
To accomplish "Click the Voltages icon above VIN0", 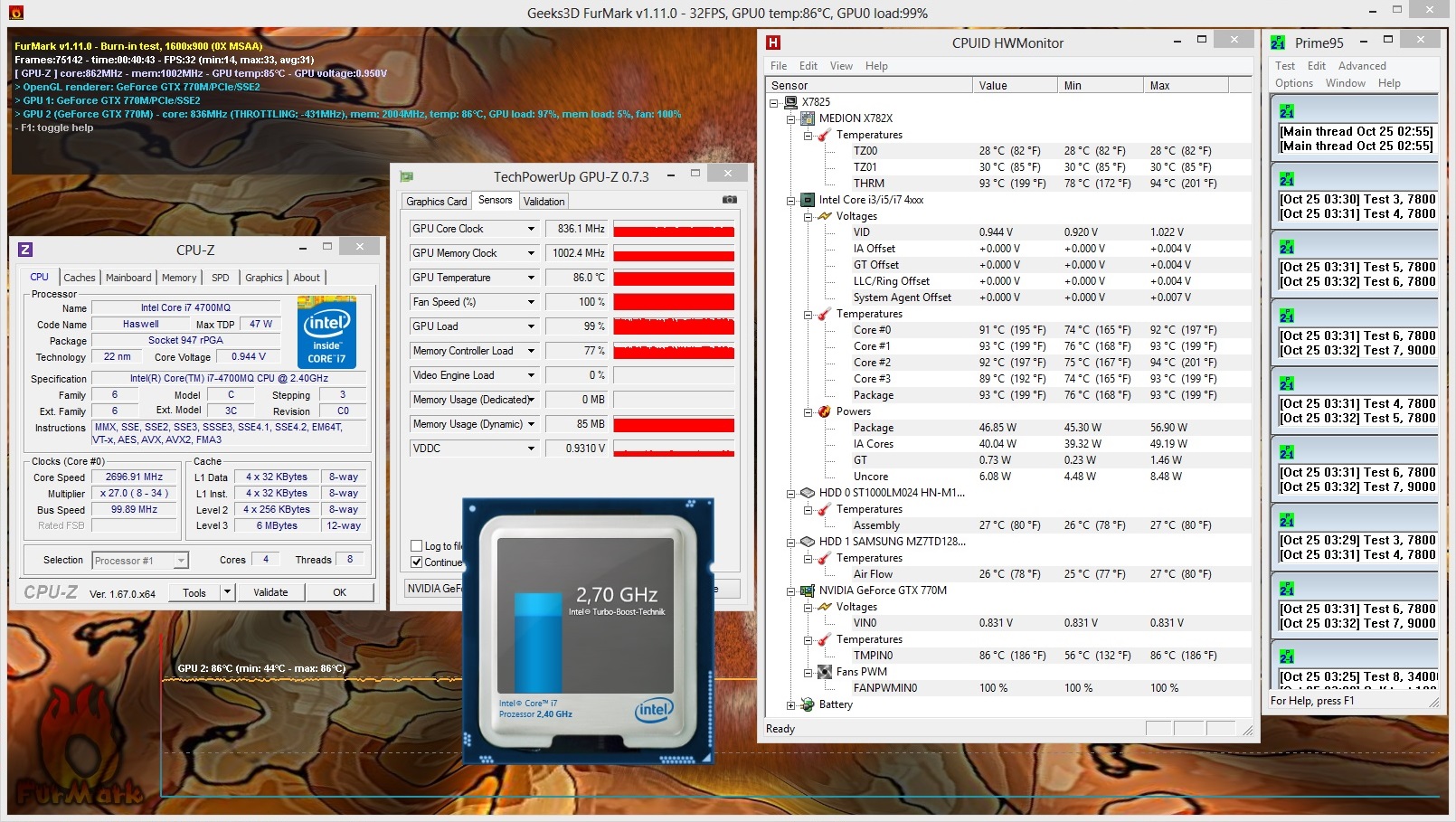I will click(x=825, y=607).
